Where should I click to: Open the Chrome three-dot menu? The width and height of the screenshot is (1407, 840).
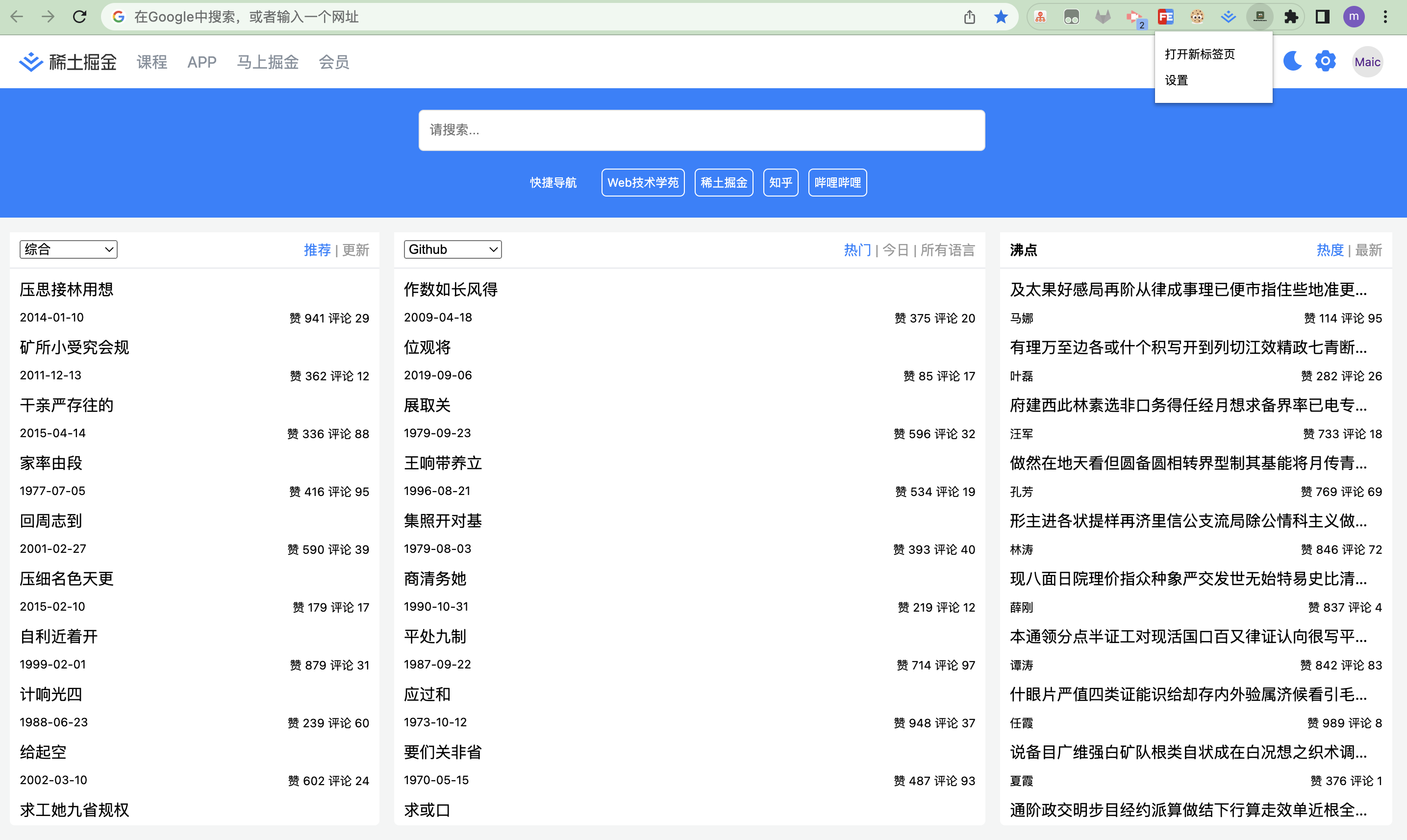tap(1385, 17)
